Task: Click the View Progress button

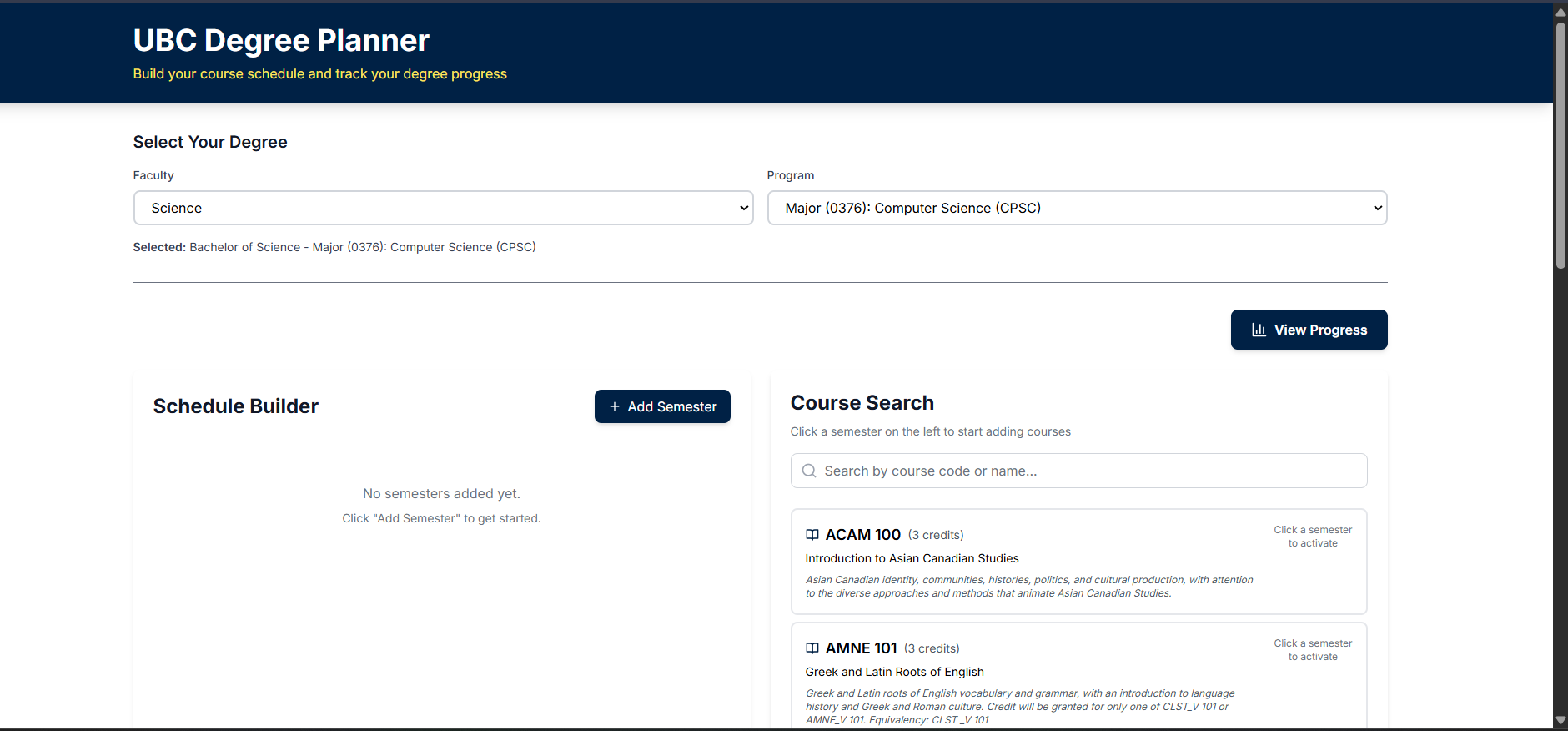Action: [x=1309, y=330]
